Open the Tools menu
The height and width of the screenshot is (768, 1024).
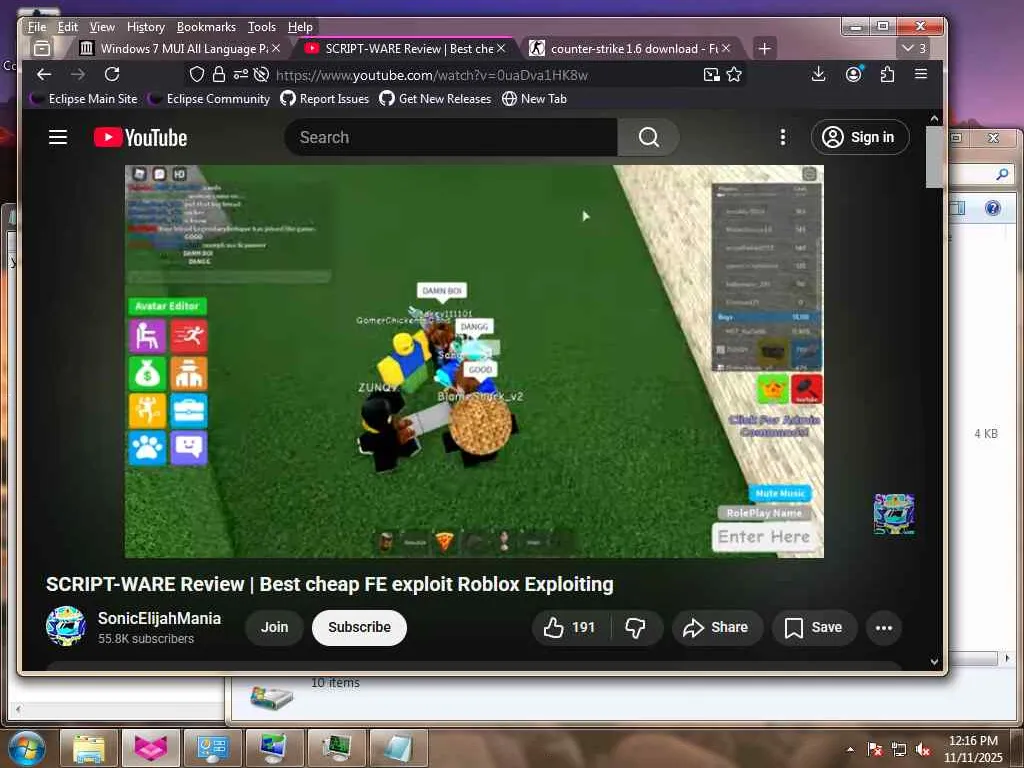click(261, 27)
